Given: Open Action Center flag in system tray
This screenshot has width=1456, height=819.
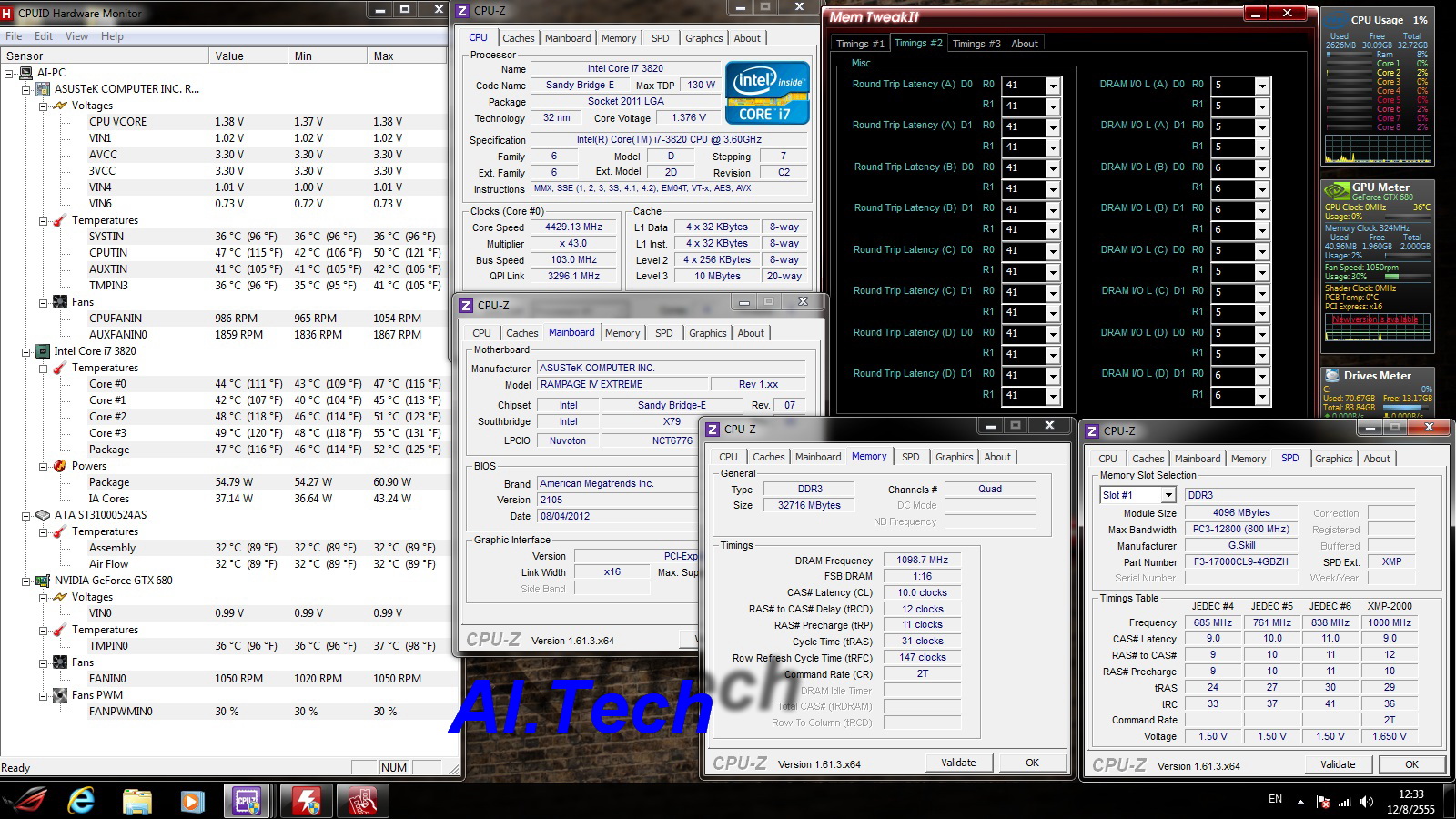Looking at the screenshot, I should (1323, 802).
